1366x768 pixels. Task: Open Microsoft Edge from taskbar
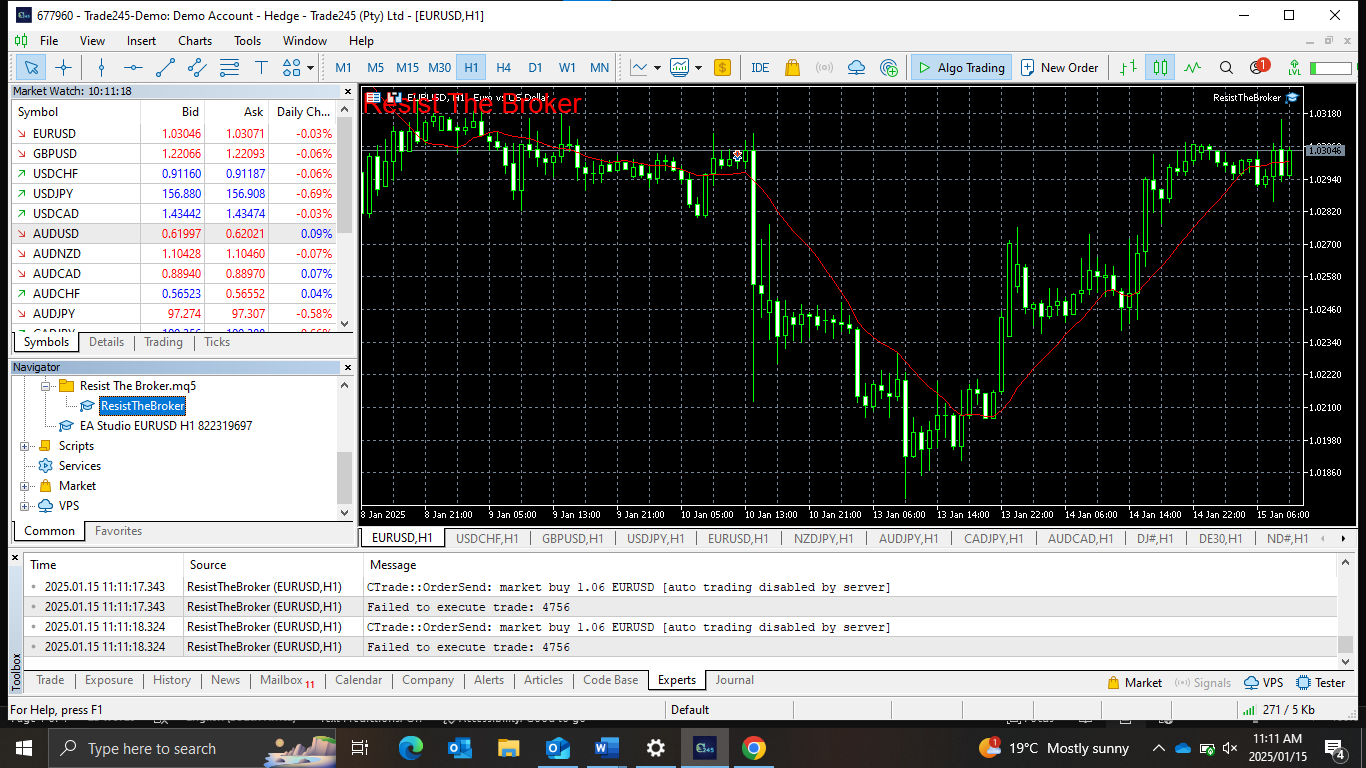point(411,748)
